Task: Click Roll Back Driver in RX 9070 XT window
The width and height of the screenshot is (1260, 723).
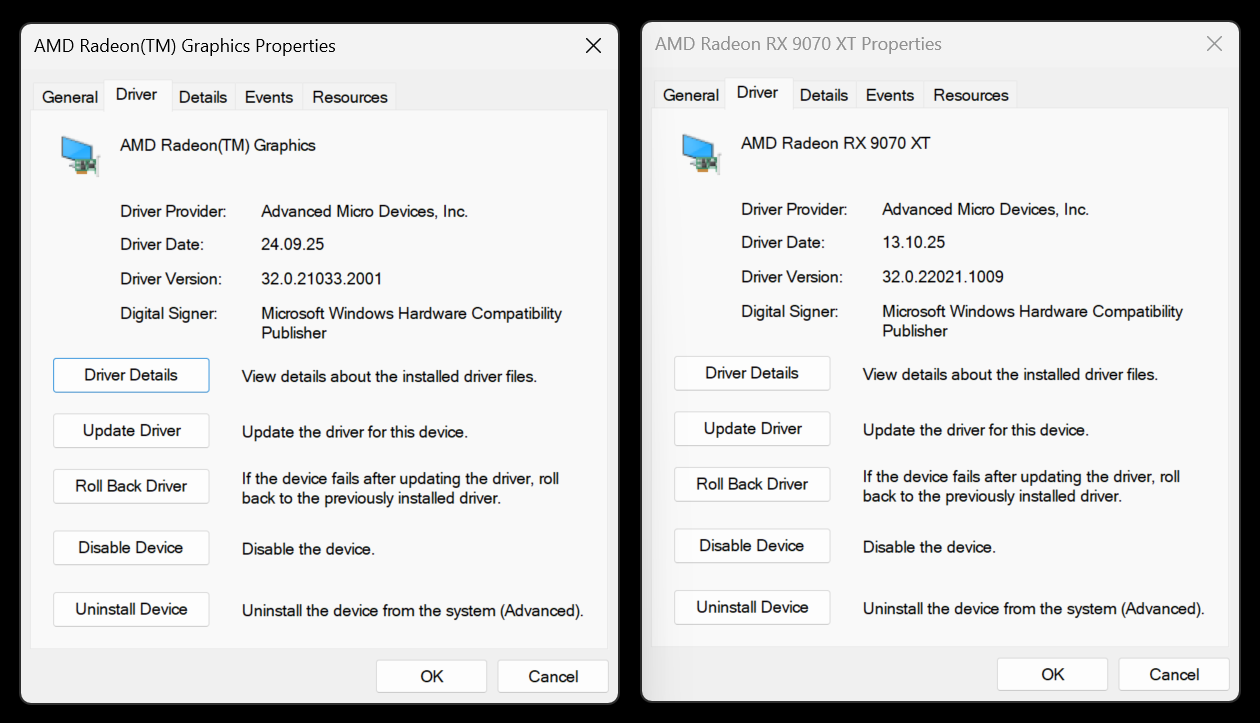Action: pyautogui.click(x=752, y=484)
